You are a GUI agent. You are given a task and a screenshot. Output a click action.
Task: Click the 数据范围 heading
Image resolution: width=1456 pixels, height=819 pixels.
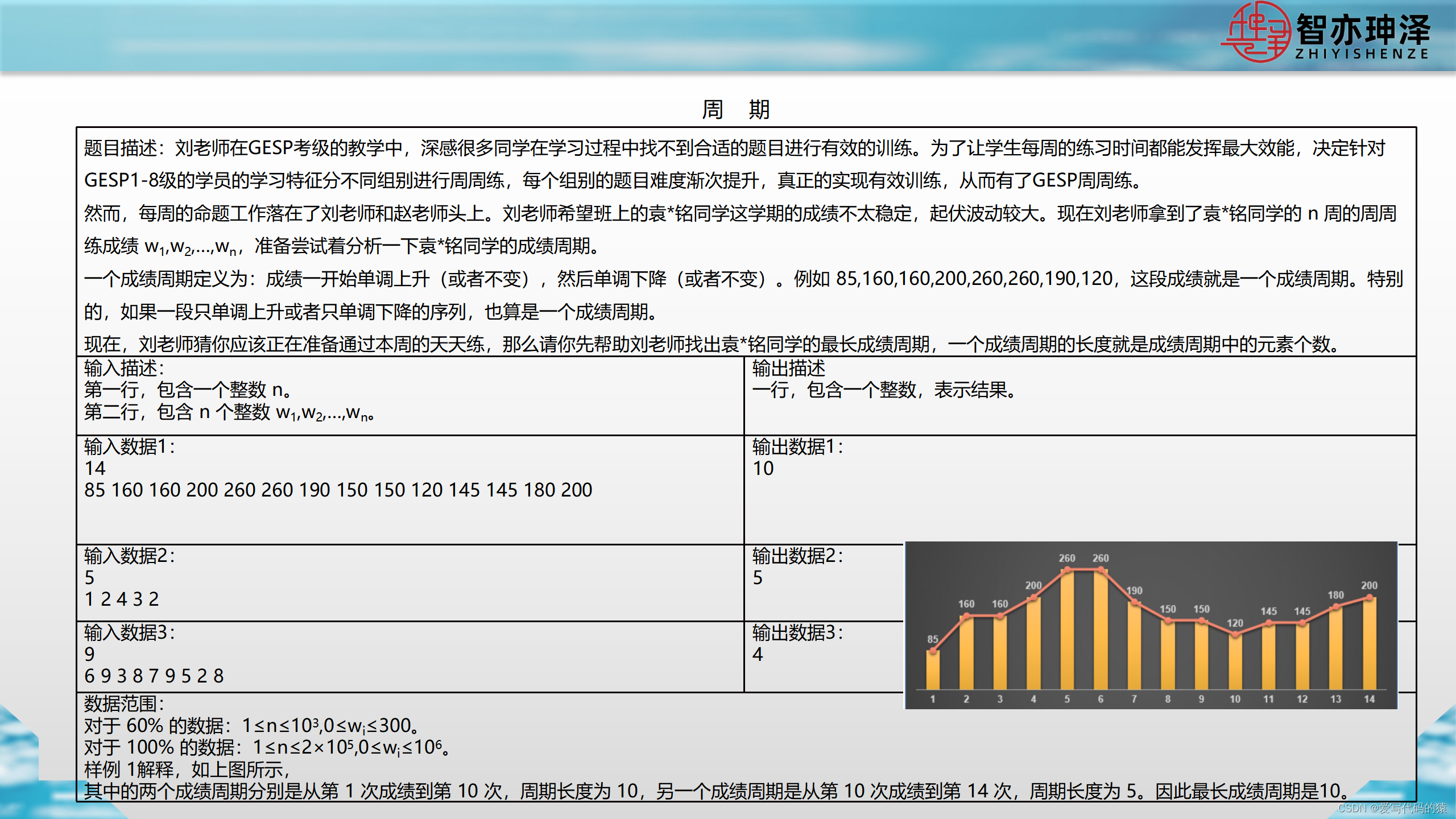(124, 704)
